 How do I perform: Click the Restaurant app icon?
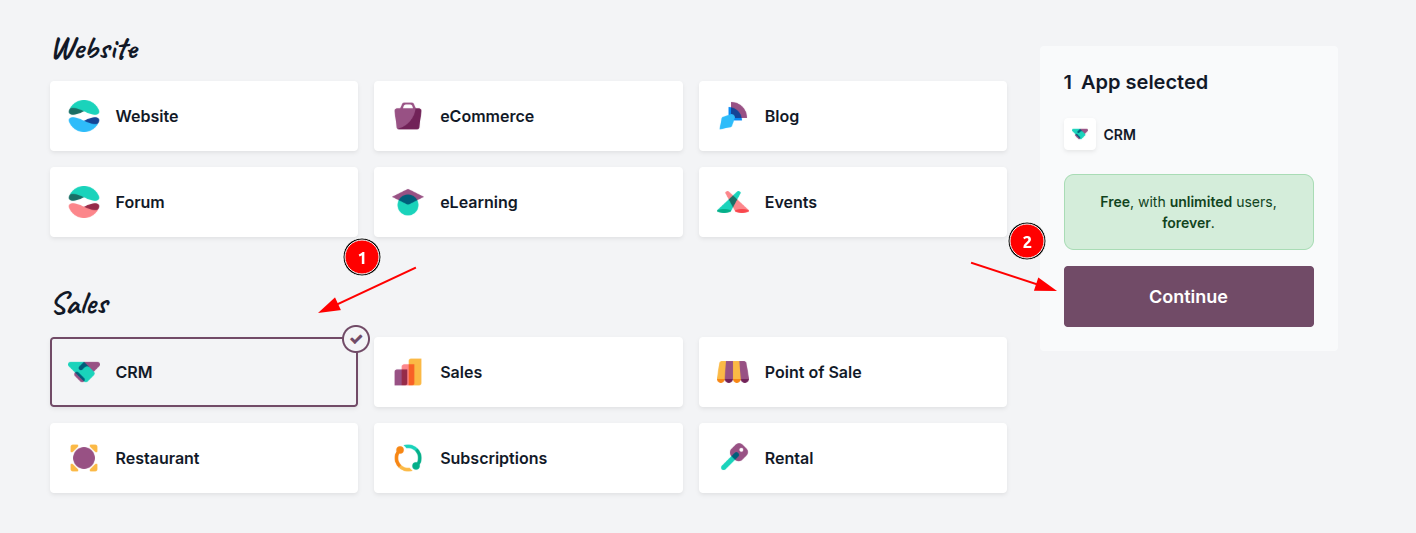pyautogui.click(x=84, y=458)
